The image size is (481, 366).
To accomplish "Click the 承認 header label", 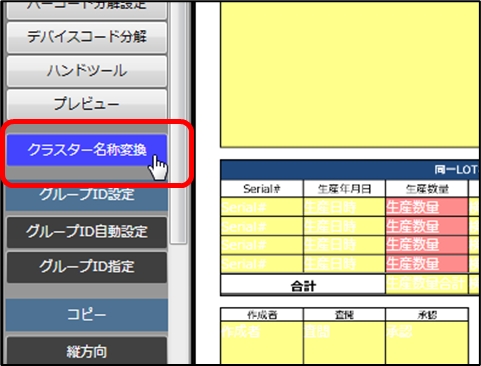I will coord(426,315).
